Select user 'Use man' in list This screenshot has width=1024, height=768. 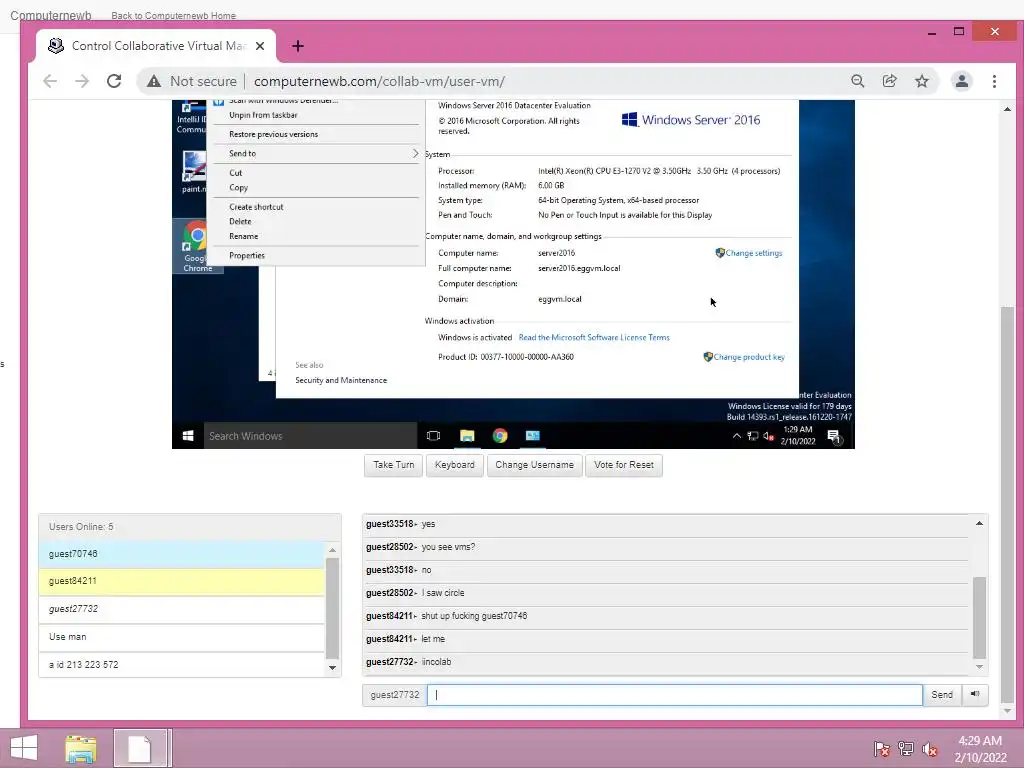(x=182, y=637)
